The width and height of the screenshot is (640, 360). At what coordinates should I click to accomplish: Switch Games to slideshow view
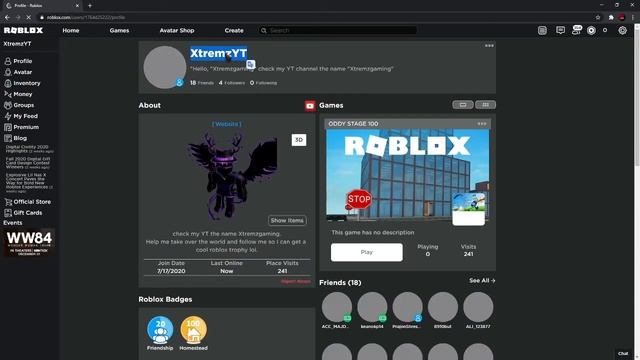click(x=463, y=105)
